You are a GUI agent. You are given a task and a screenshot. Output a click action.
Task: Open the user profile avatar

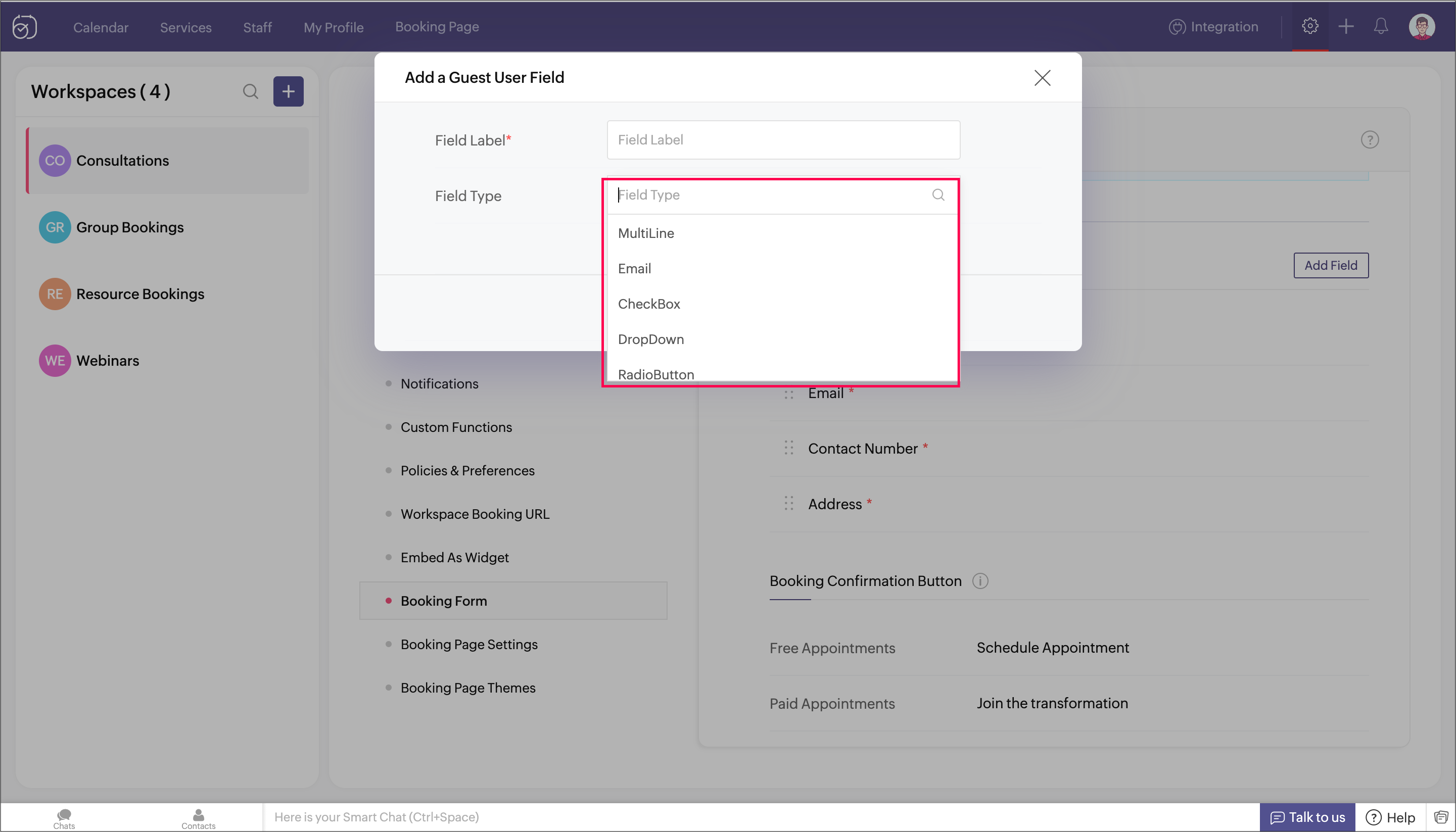tap(1421, 26)
